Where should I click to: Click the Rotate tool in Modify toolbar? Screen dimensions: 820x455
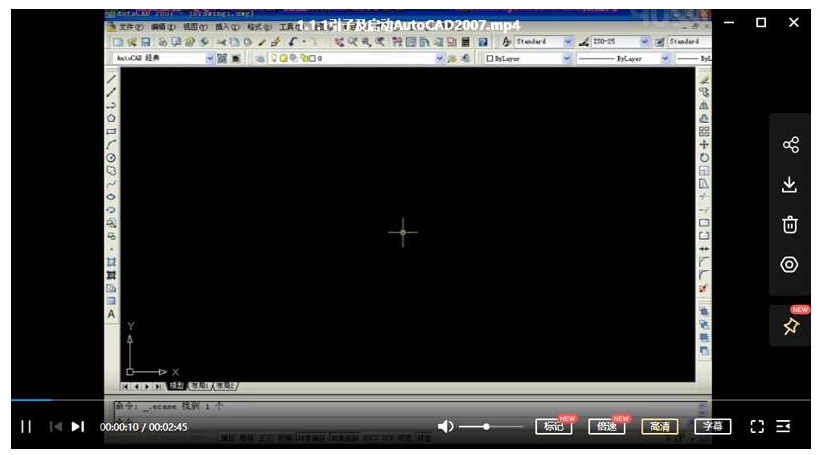click(704, 158)
